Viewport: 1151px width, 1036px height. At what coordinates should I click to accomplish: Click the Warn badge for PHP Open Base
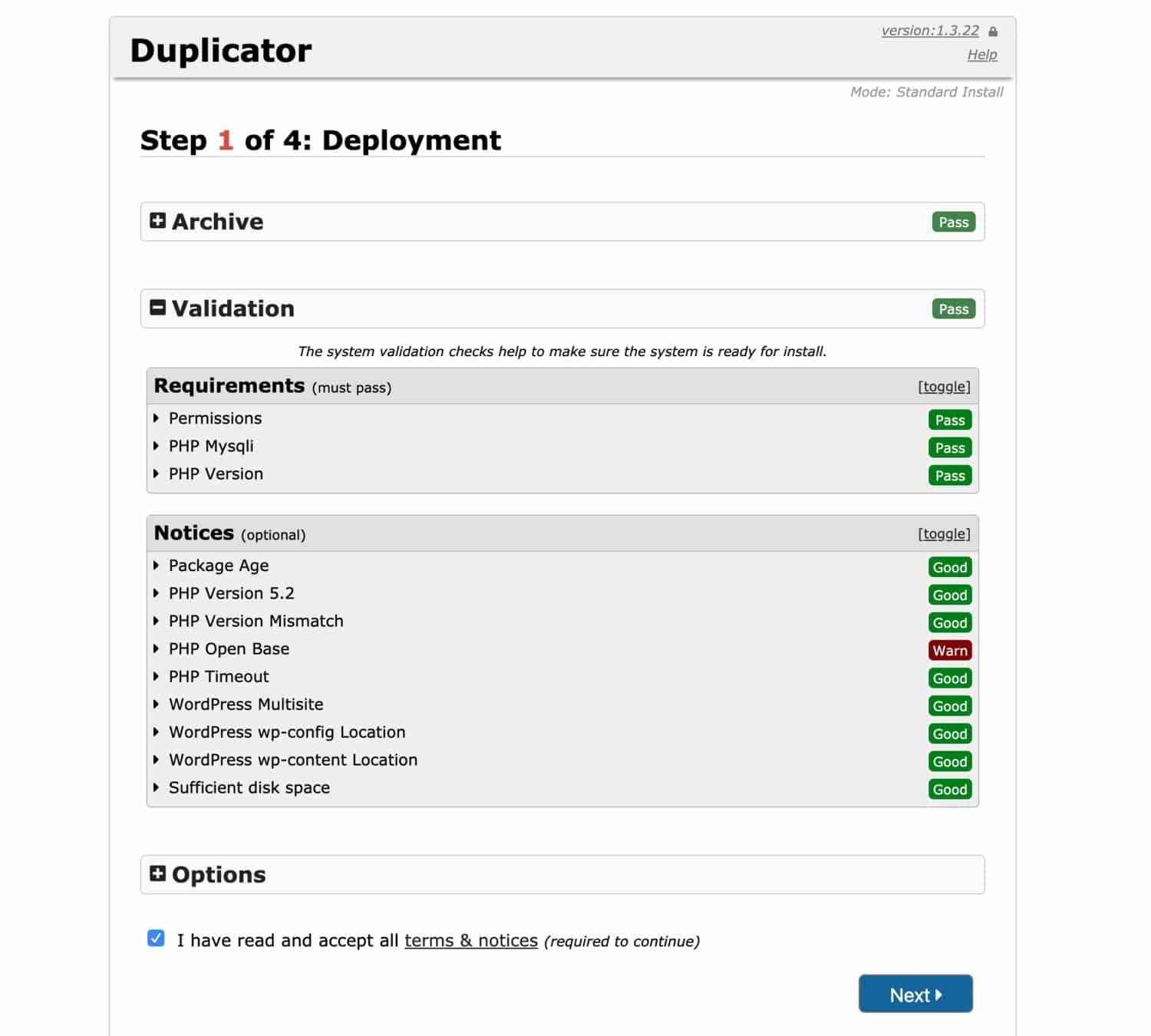950,650
